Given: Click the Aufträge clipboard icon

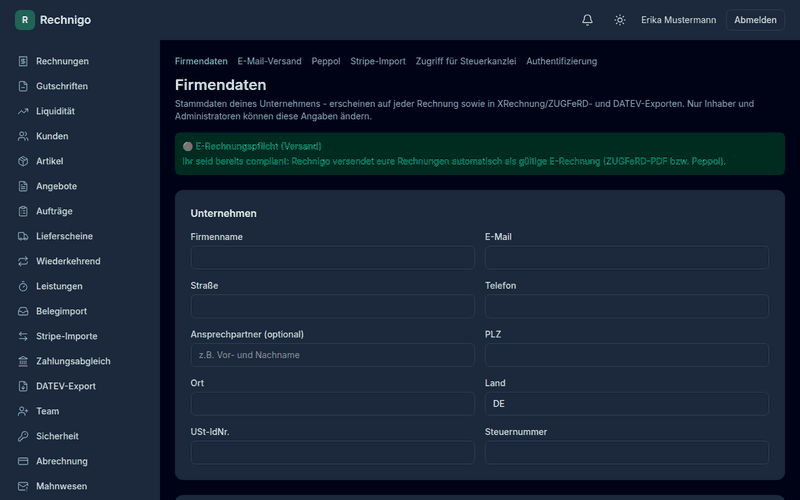Looking at the screenshot, I should pos(23,211).
